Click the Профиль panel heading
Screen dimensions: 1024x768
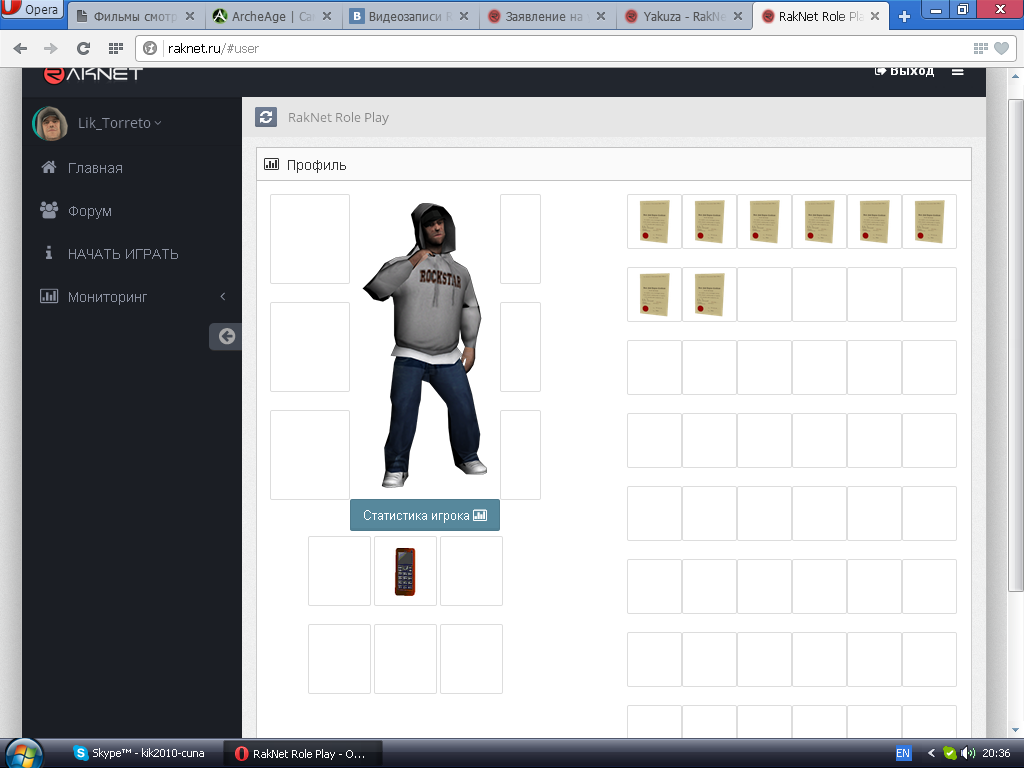coord(316,165)
